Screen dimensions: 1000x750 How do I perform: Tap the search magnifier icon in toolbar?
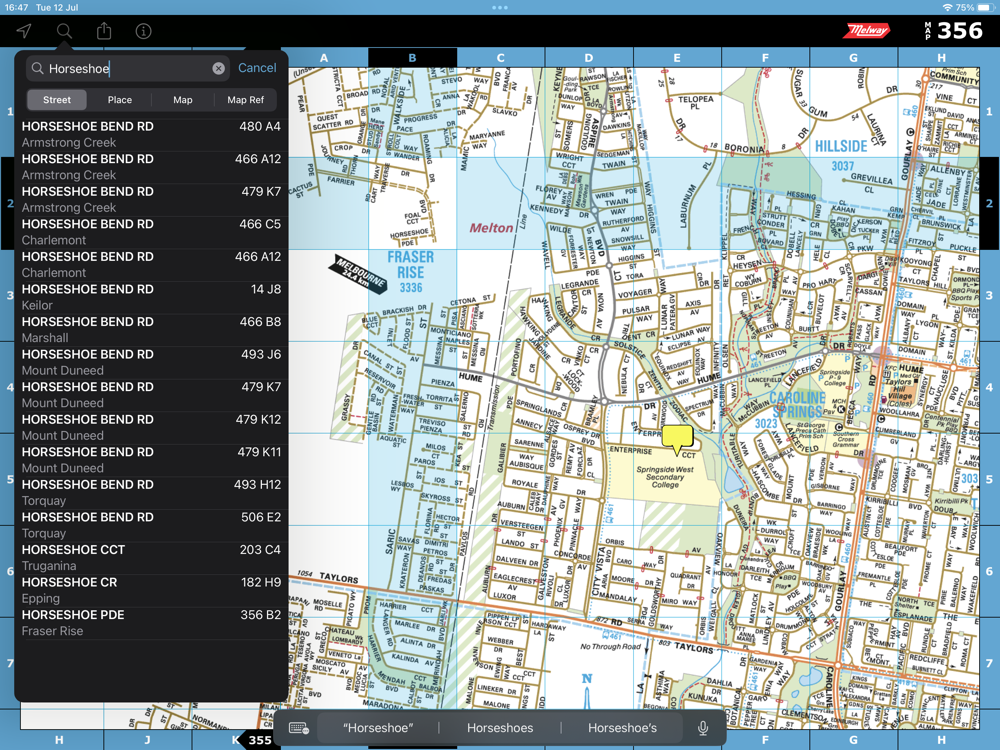point(64,31)
